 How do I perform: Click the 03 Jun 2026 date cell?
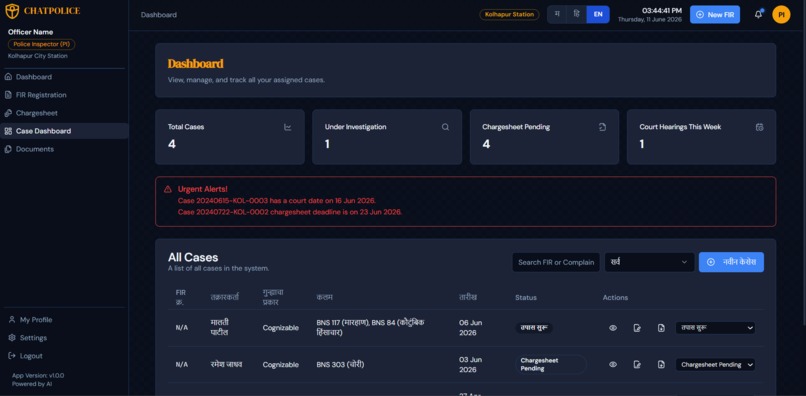(x=470, y=365)
